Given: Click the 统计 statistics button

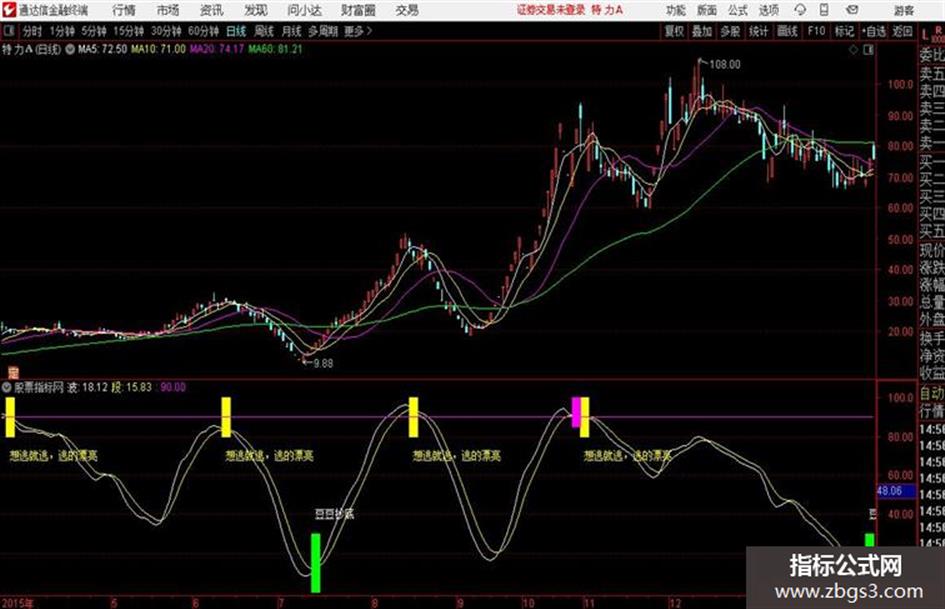Looking at the screenshot, I should tap(758, 31).
